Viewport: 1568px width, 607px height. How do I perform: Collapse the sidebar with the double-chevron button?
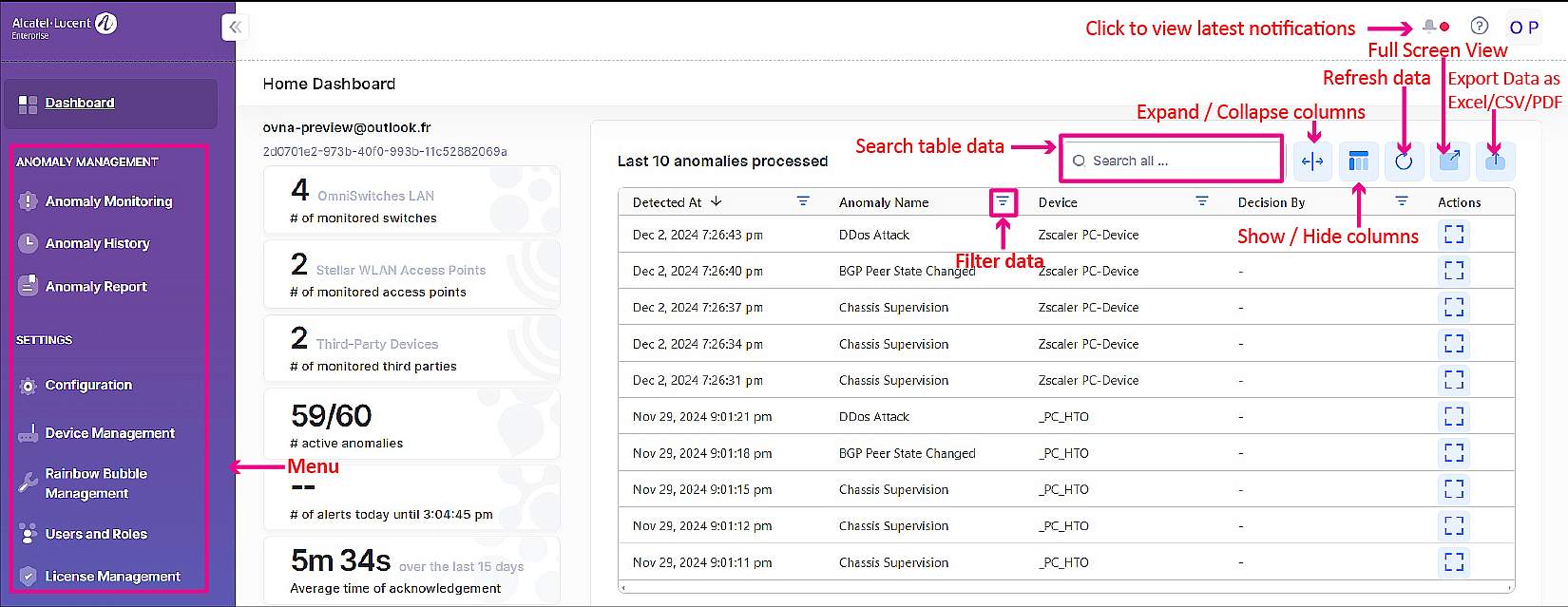235,28
